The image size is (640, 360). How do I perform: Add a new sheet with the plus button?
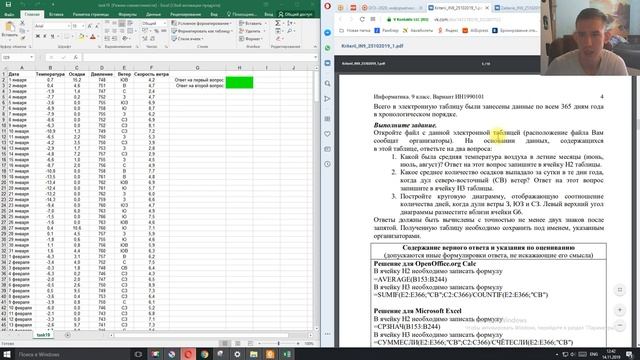pos(68,335)
